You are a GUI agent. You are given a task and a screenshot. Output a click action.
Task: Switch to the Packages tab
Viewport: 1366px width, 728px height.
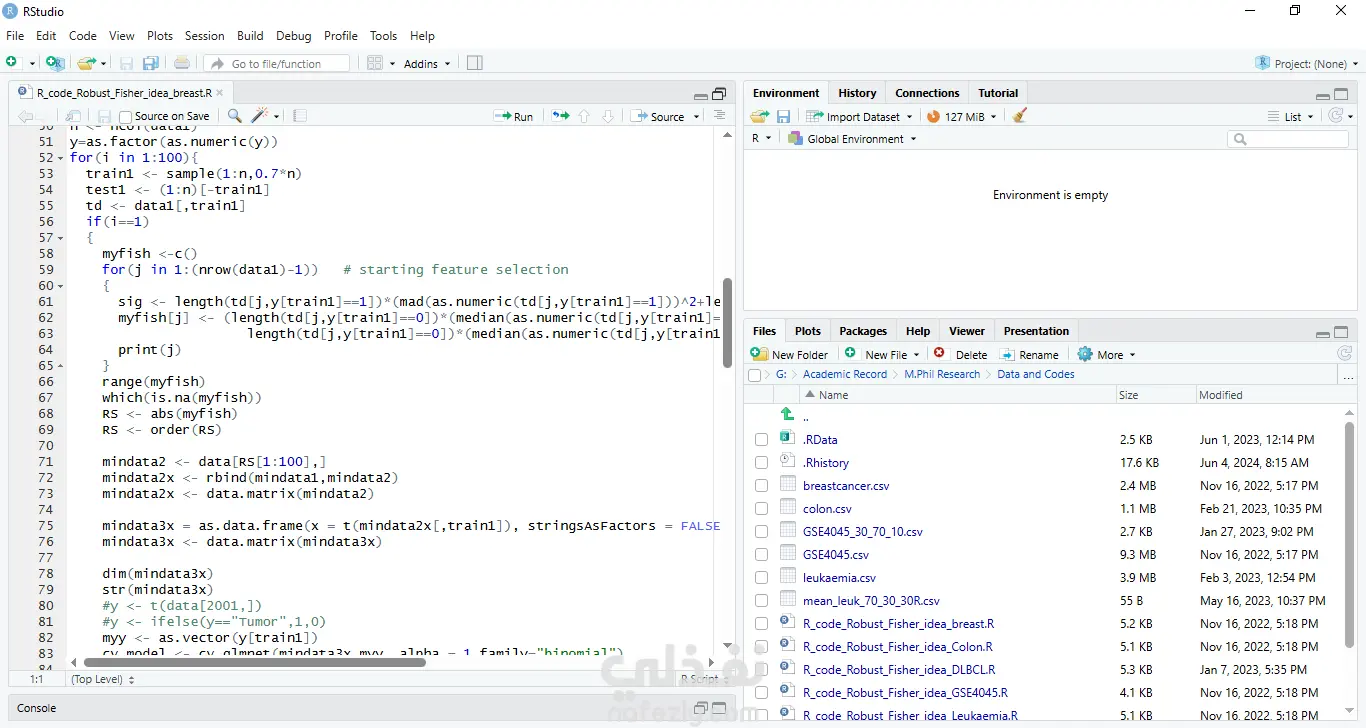(x=863, y=331)
